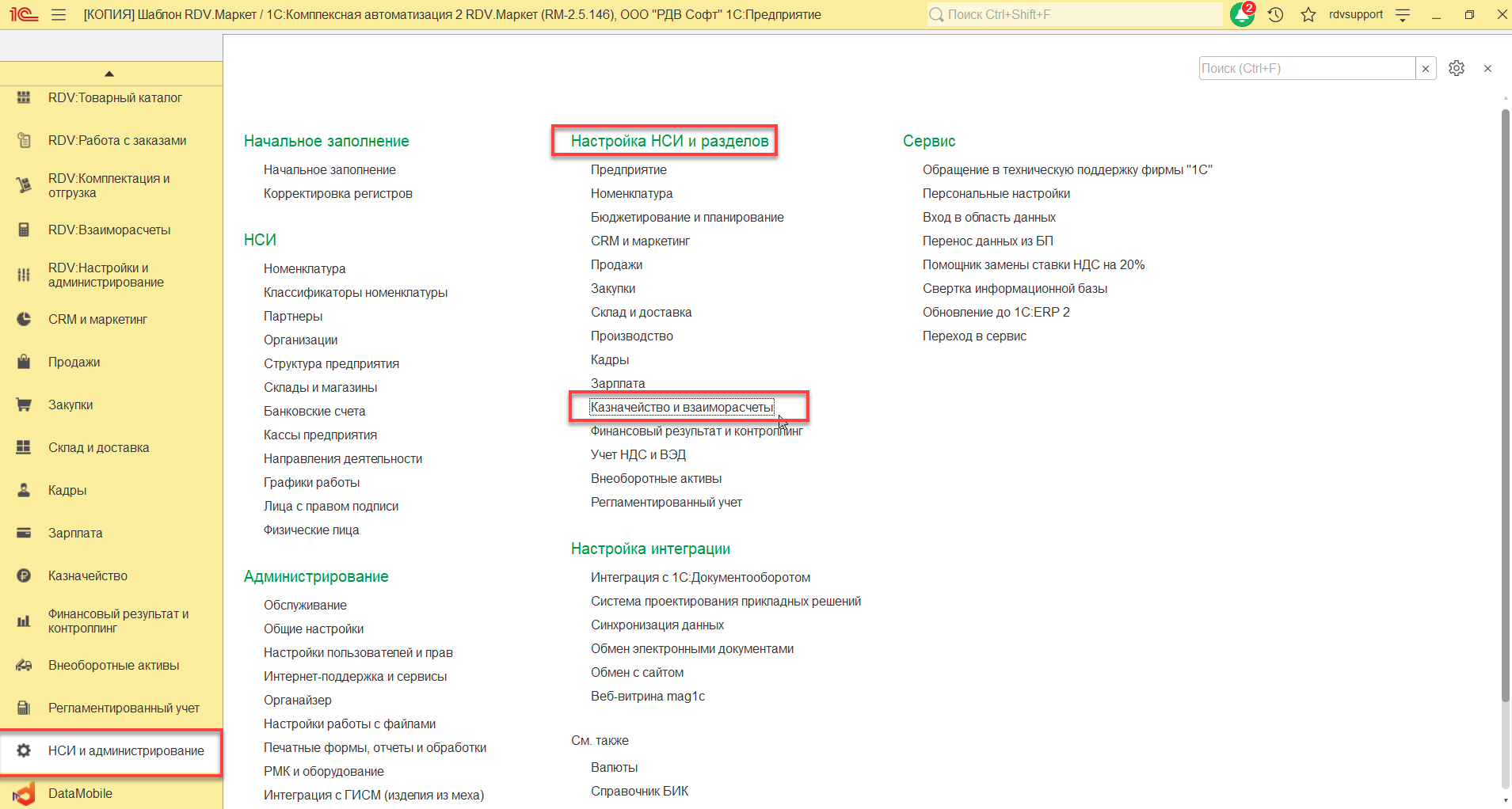Viewport: 1512px width, 809px height.
Task: Focus the section search field Ctrl+F
Action: (x=1307, y=68)
